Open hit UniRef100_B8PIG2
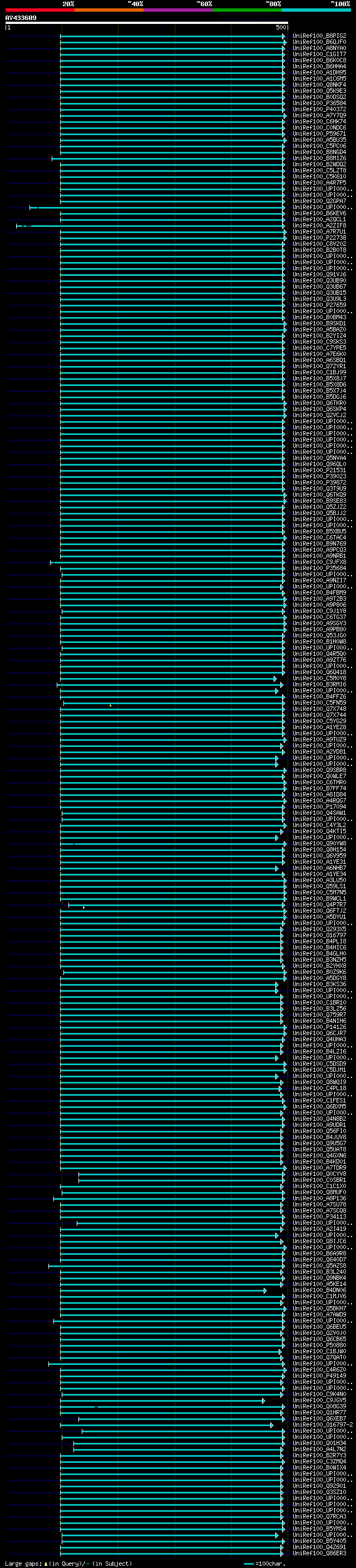Image resolution: width=356 pixels, height=1568 pixels. (x=319, y=36)
